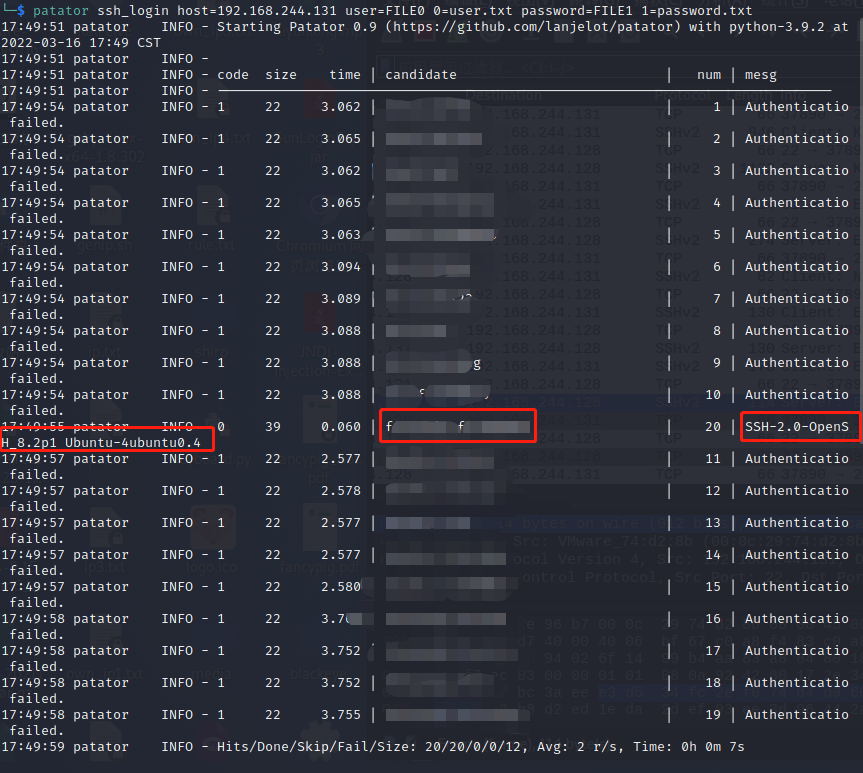
Task: Click the 'candidate' column header
Action: [x=421, y=75]
